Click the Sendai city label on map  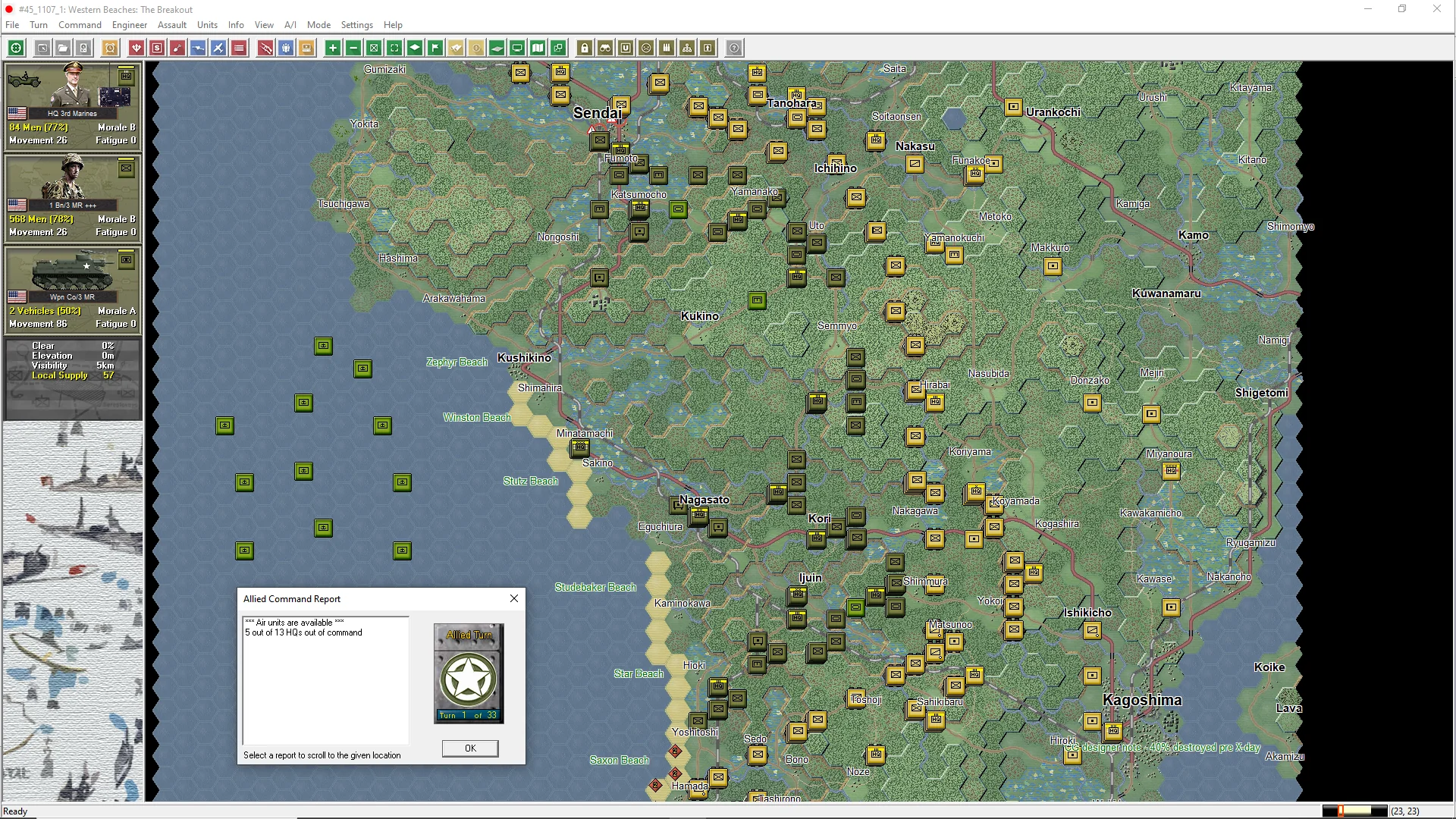click(597, 113)
